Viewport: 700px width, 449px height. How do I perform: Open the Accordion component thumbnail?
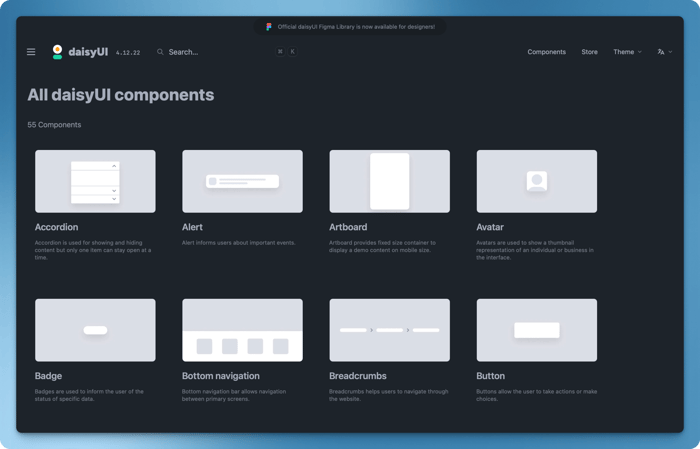point(96,181)
